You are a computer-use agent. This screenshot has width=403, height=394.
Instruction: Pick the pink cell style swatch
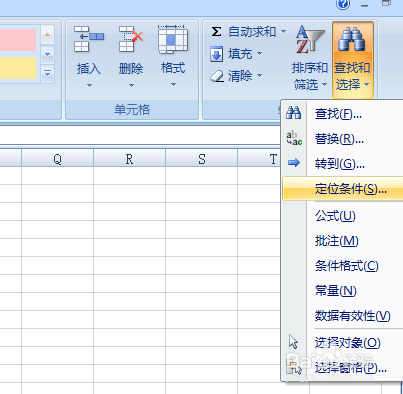pos(18,40)
